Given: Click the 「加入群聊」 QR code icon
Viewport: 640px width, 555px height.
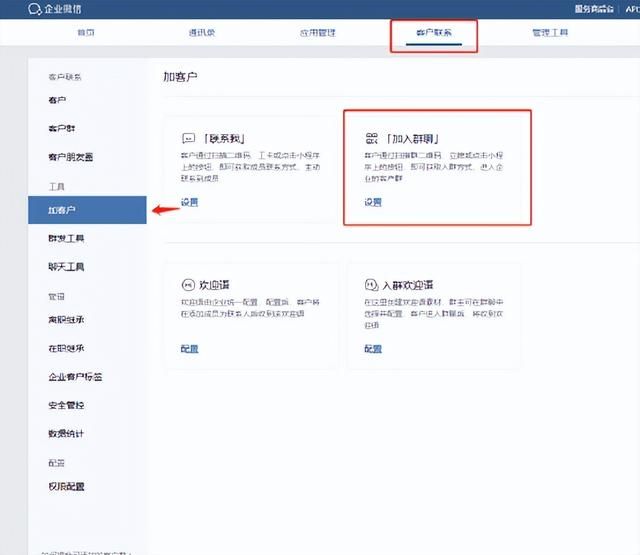Looking at the screenshot, I should click(x=371, y=138).
